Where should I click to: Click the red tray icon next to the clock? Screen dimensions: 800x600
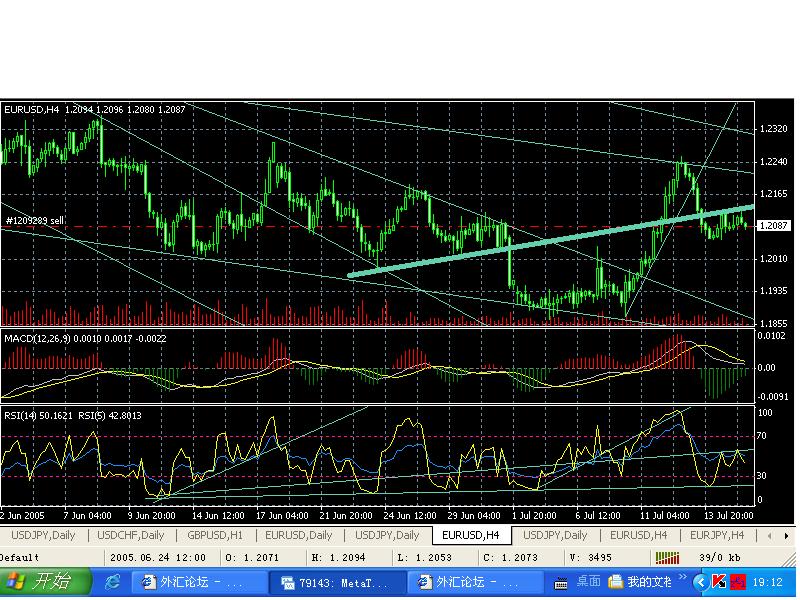click(x=738, y=582)
